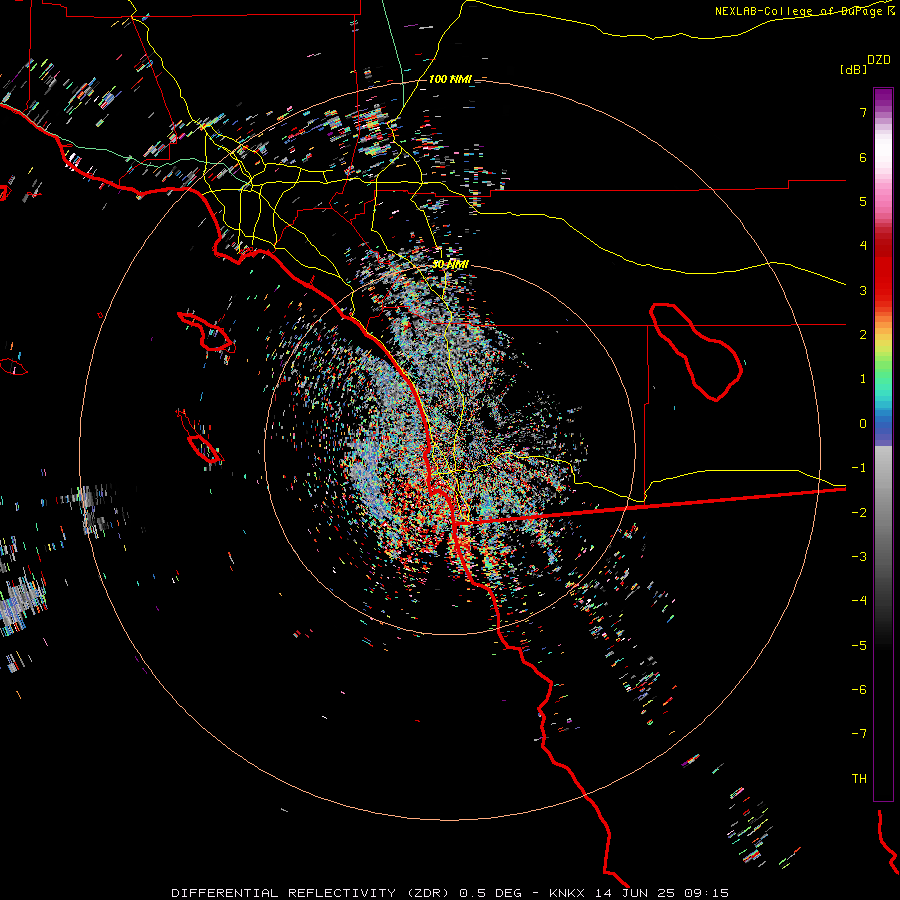Click the NEXLAB-College of DuPage watermark text
The width and height of the screenshot is (900, 900).
(805, 11)
